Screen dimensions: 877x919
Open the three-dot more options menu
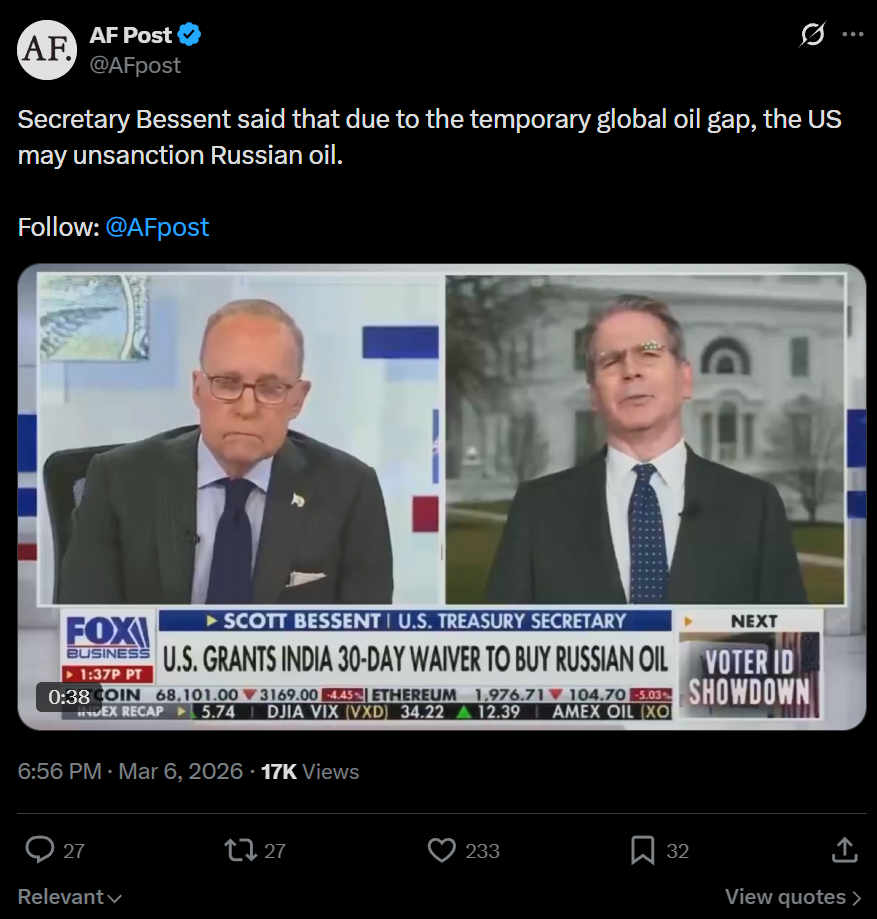click(x=853, y=35)
